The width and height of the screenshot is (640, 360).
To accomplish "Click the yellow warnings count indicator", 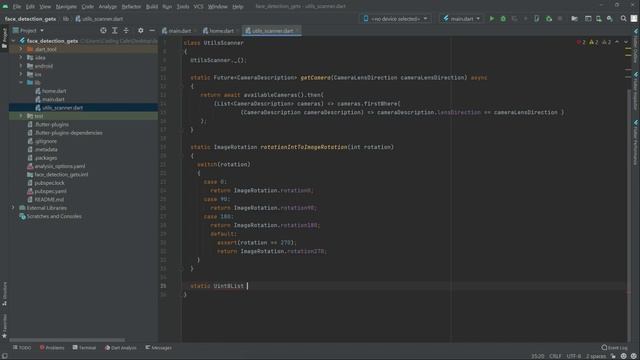I will pos(593,42).
